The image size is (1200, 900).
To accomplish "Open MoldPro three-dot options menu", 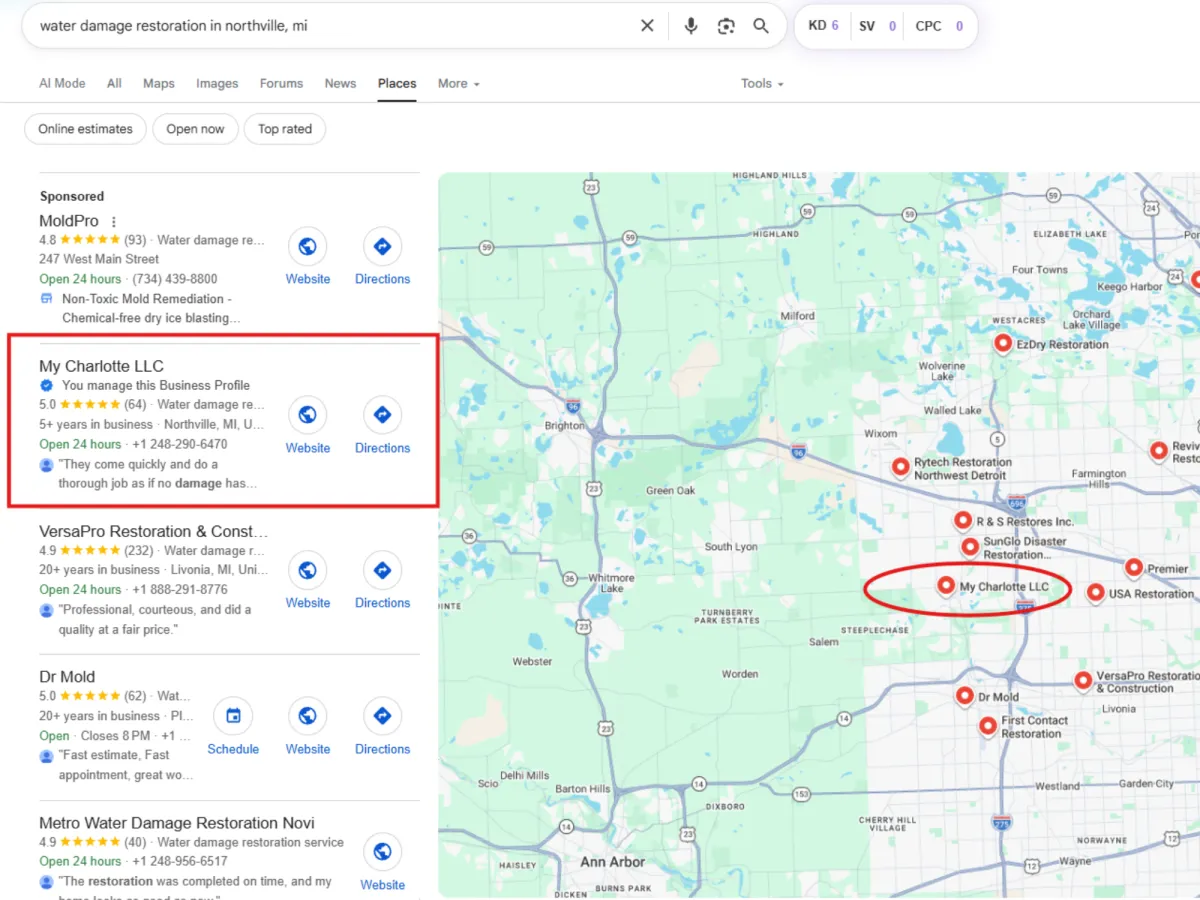I will click(114, 221).
